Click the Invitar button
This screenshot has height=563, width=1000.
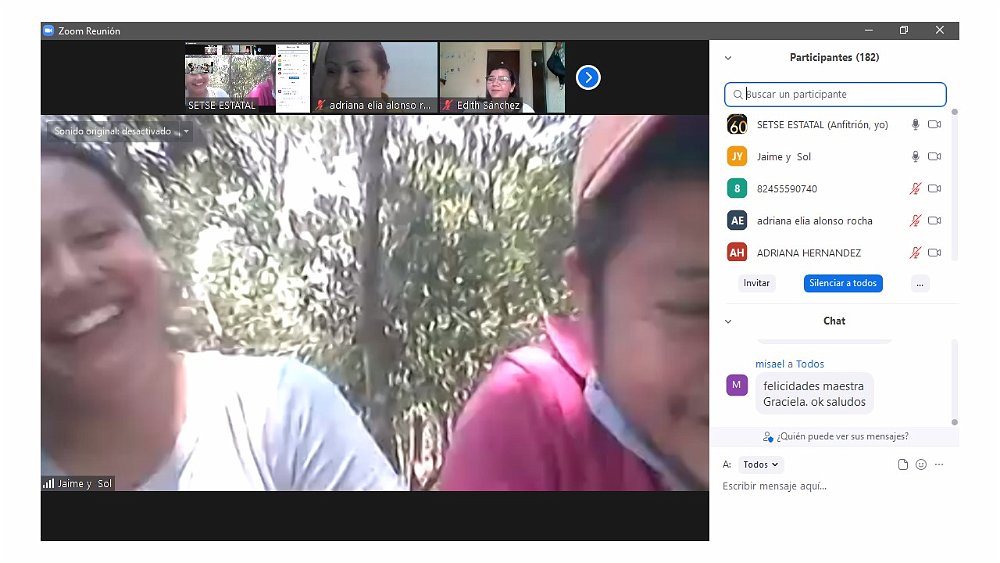tap(757, 284)
